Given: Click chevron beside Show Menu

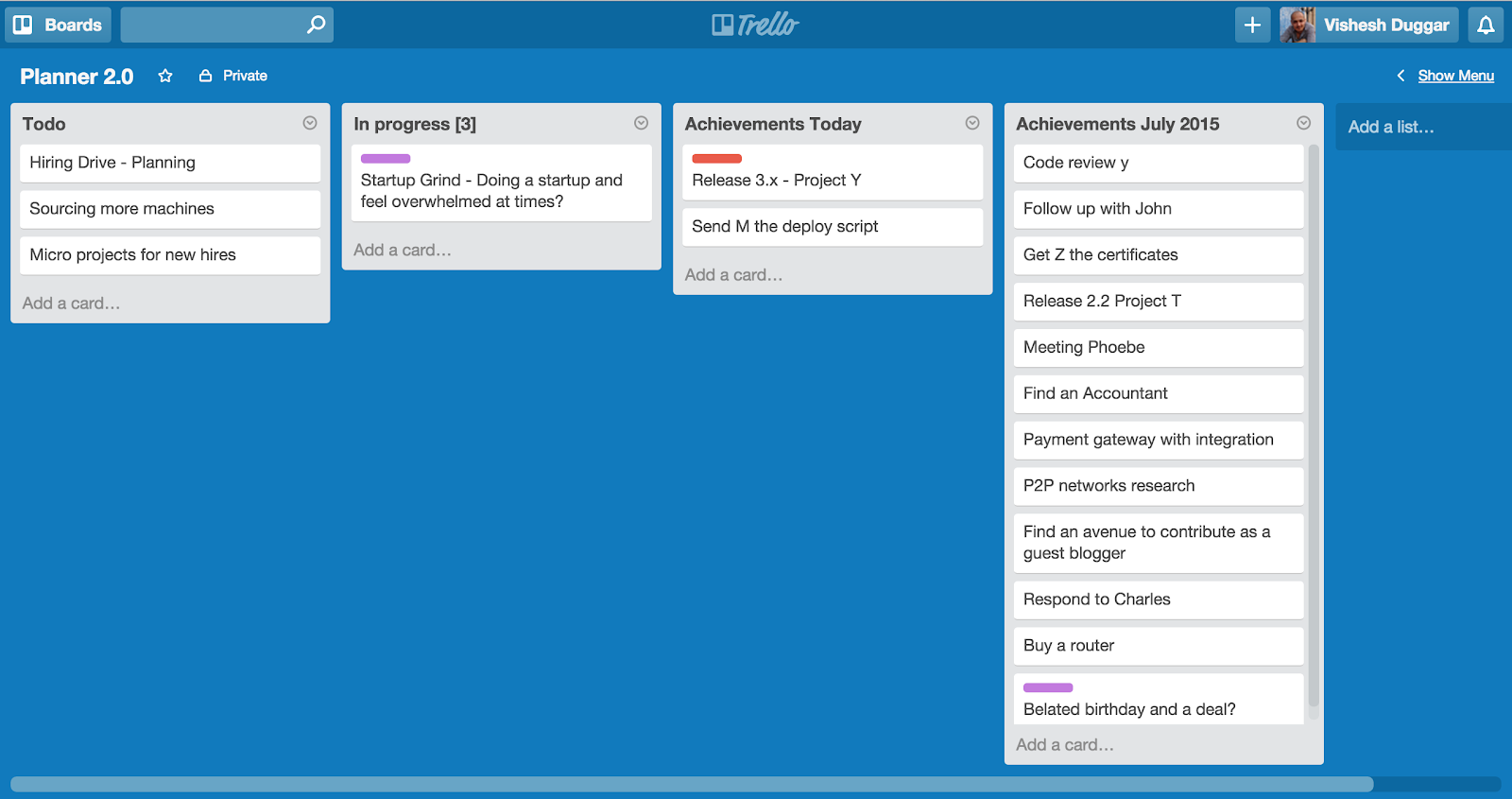Looking at the screenshot, I should coord(1400,76).
